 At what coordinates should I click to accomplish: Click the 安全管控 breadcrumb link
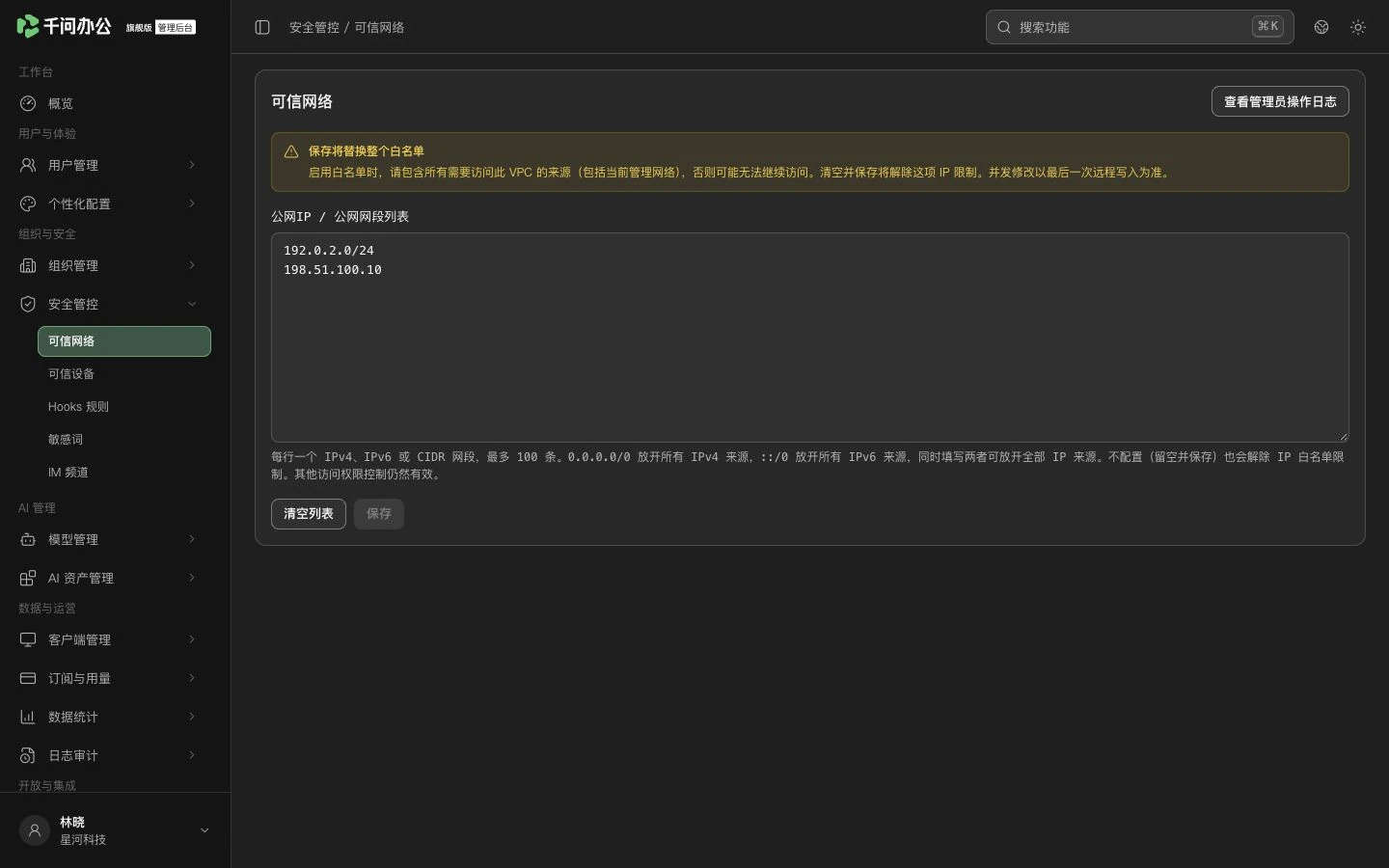(314, 28)
